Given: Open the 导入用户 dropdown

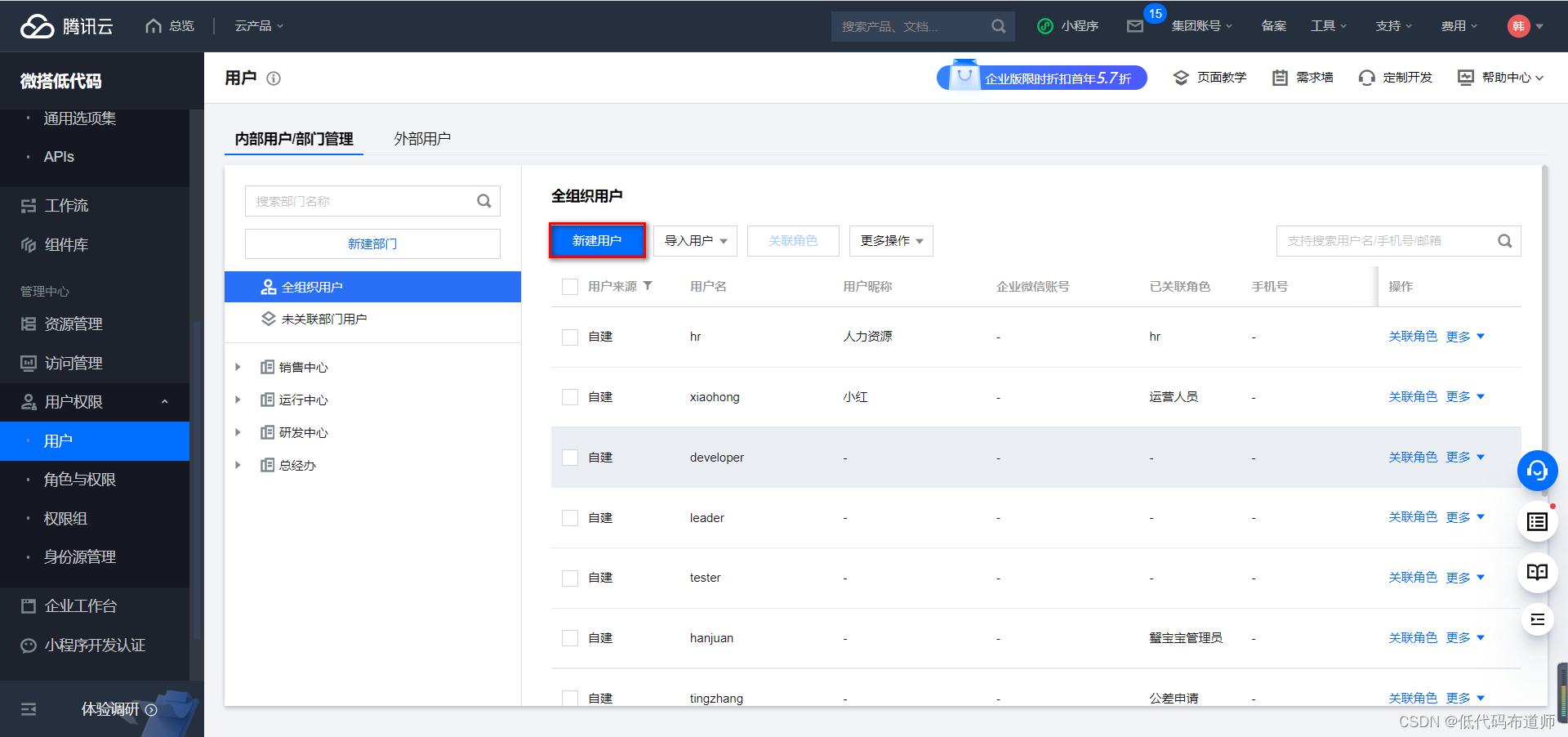Looking at the screenshot, I should click(695, 241).
